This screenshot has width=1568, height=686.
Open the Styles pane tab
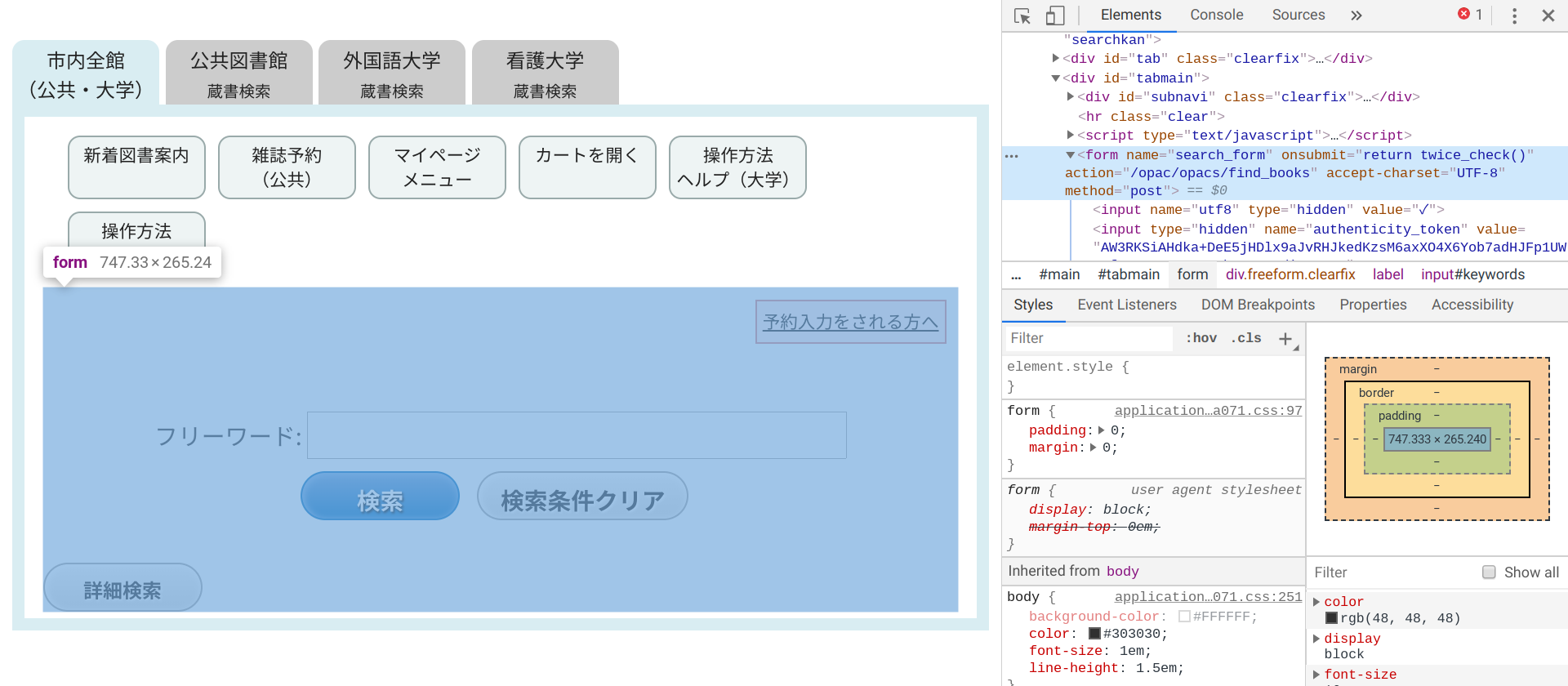tap(1033, 305)
